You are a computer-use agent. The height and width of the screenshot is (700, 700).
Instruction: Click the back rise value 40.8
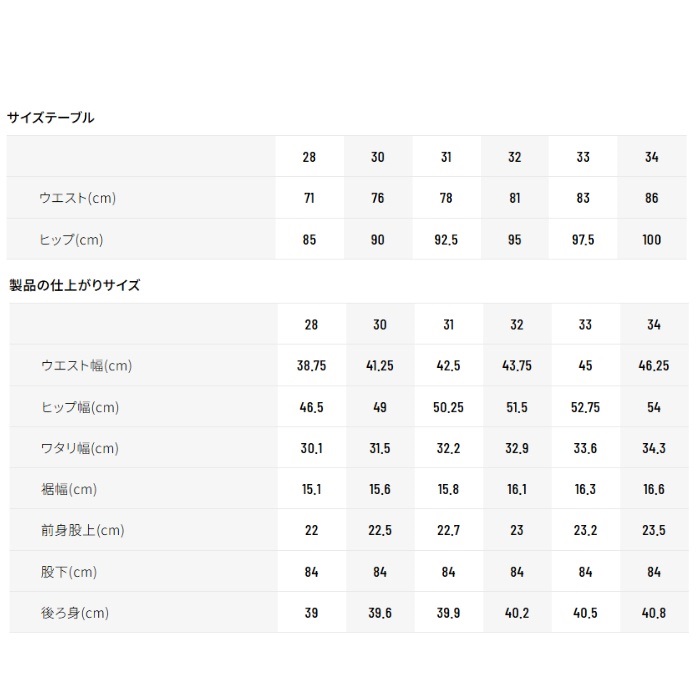click(x=654, y=613)
